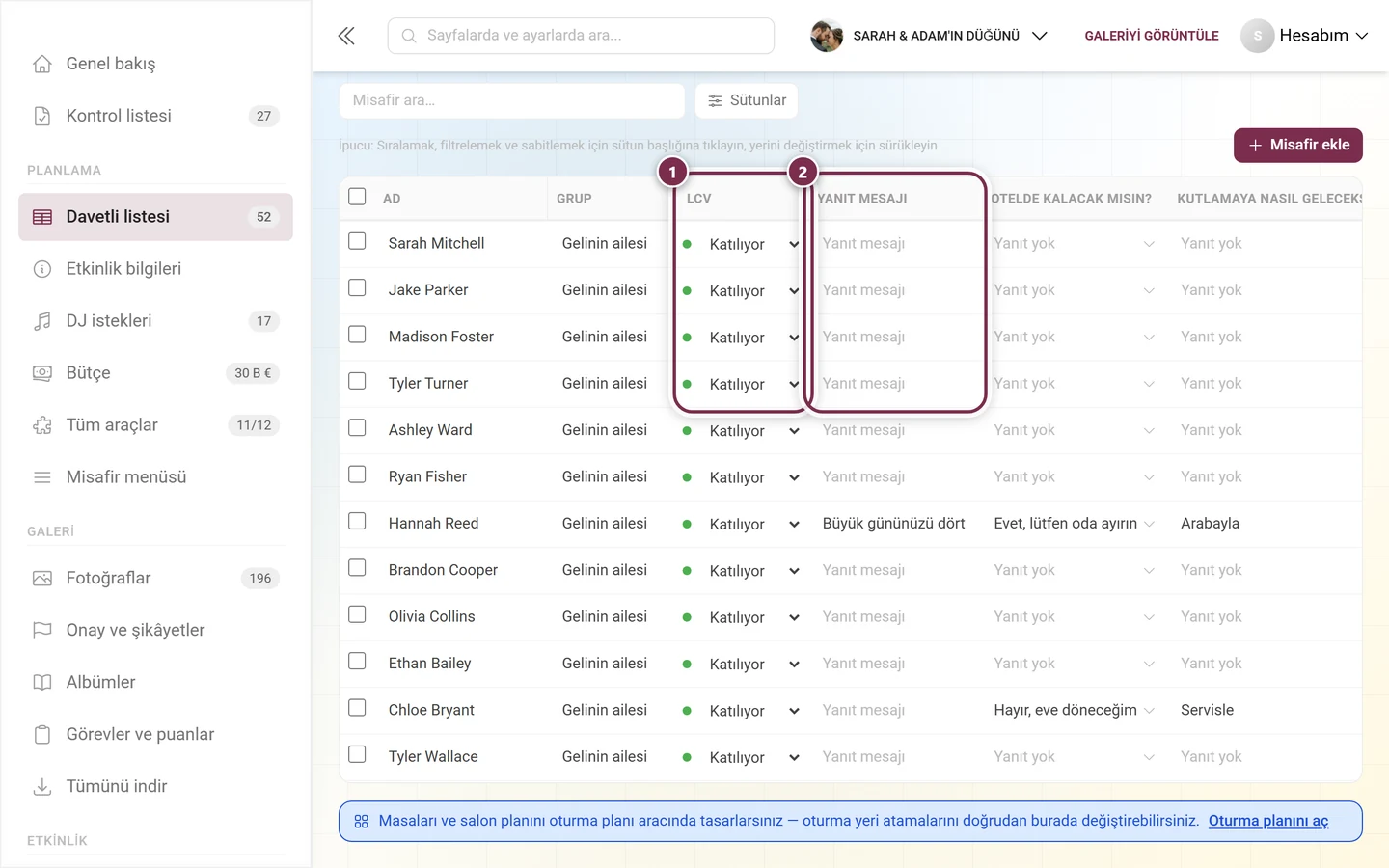Screen dimensions: 1389x868
Task: Open Davetli listesi in the sidebar
Action: (x=155, y=217)
